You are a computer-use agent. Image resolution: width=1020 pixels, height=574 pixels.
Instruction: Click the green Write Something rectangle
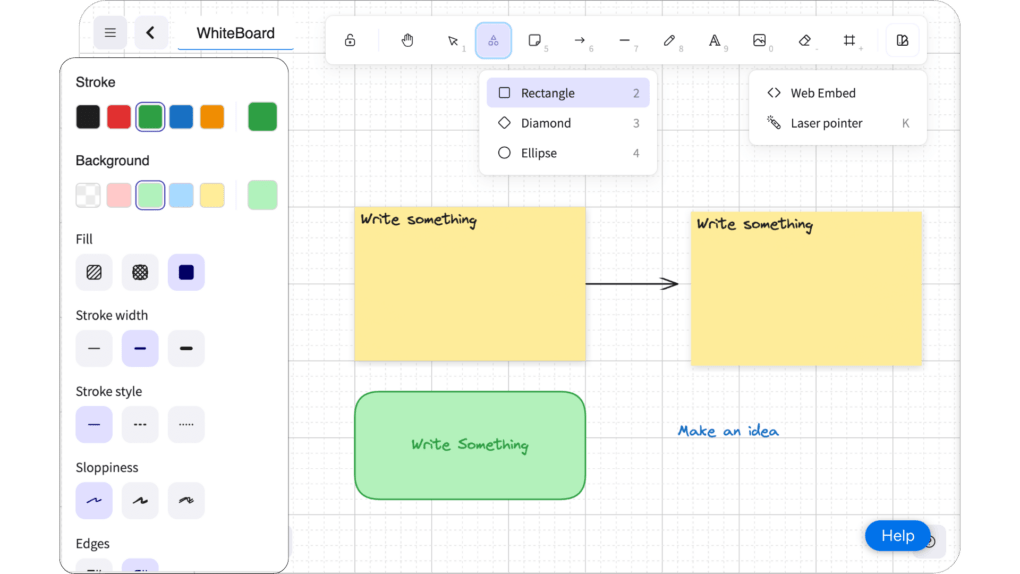(469, 445)
